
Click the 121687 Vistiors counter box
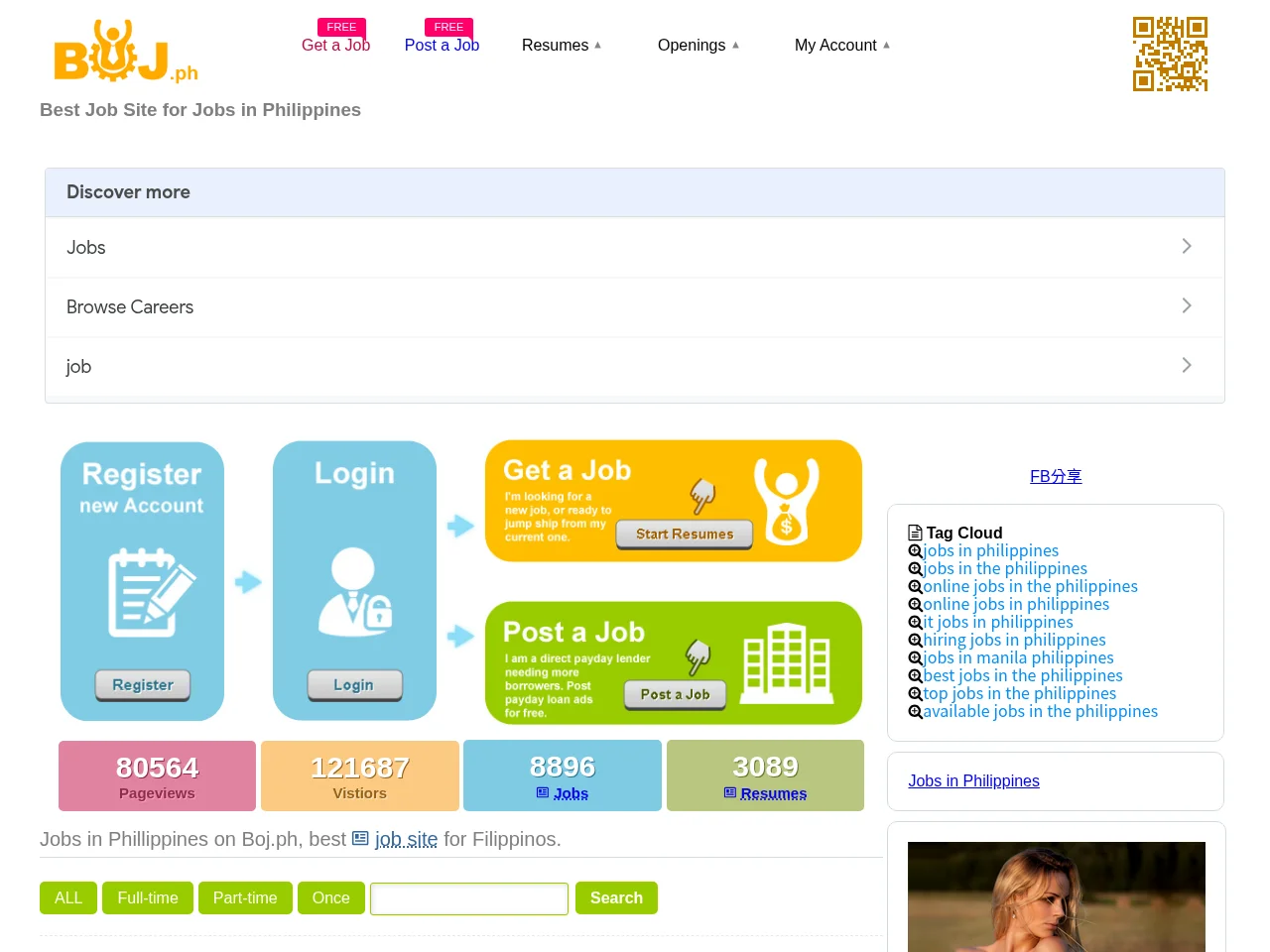point(359,775)
